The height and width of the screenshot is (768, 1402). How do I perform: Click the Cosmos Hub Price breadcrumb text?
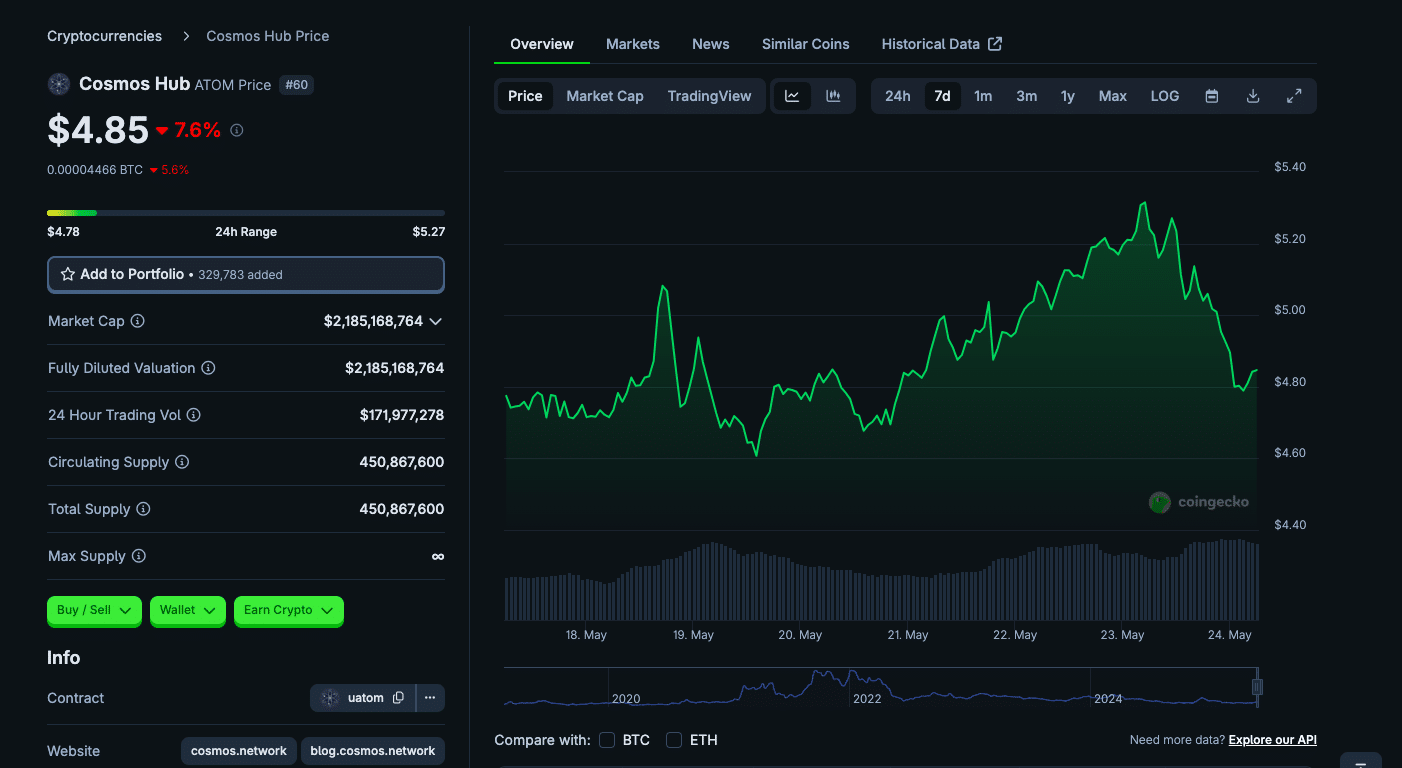coord(268,36)
